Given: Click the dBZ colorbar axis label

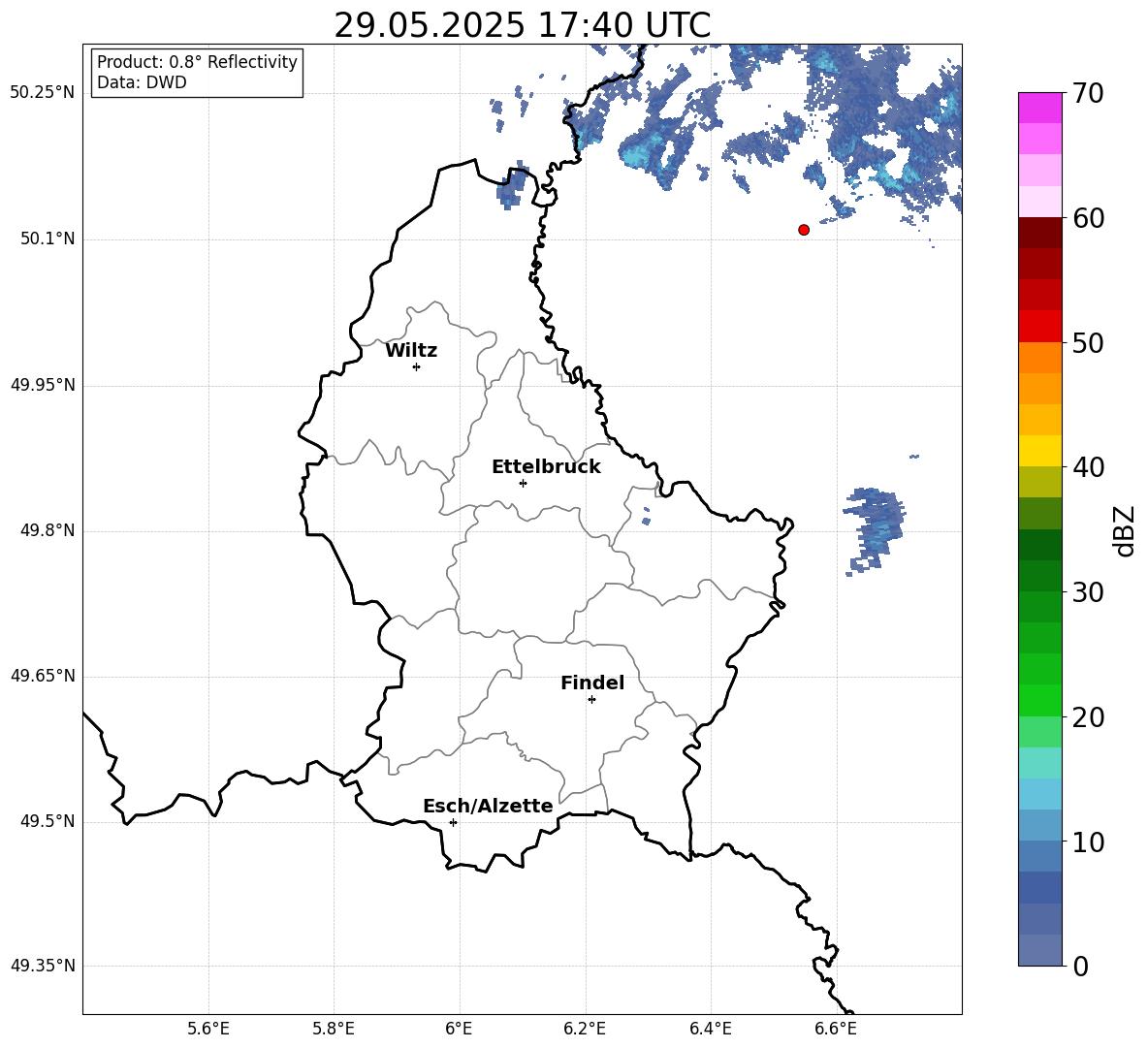Looking at the screenshot, I should click(1124, 530).
